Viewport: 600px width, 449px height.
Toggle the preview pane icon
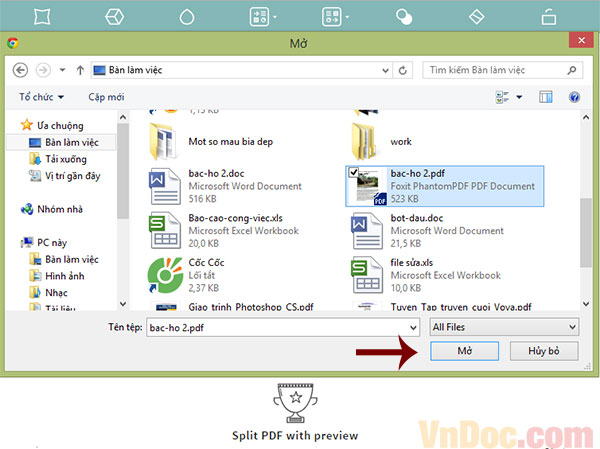point(546,97)
